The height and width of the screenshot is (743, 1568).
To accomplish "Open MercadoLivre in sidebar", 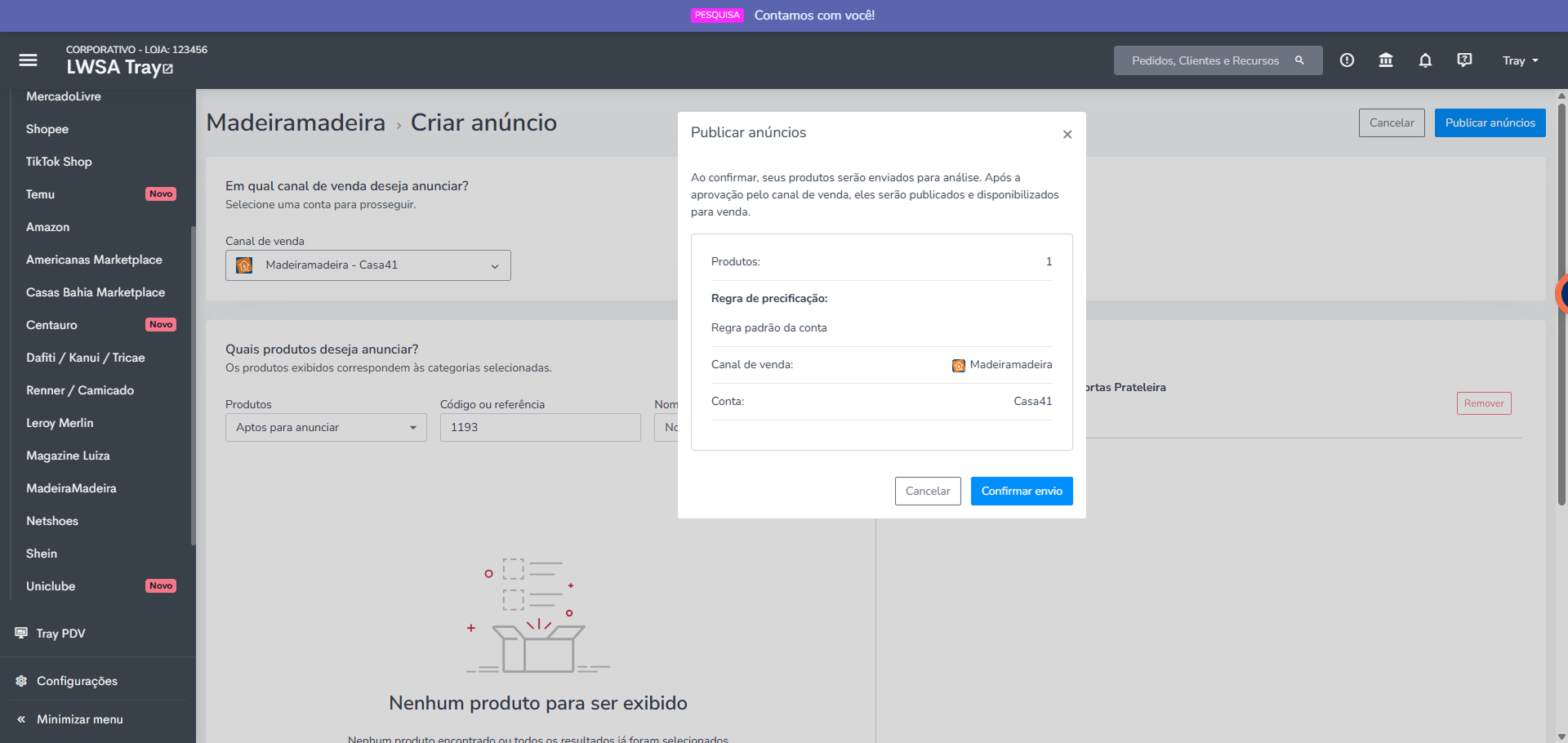I will point(64,96).
